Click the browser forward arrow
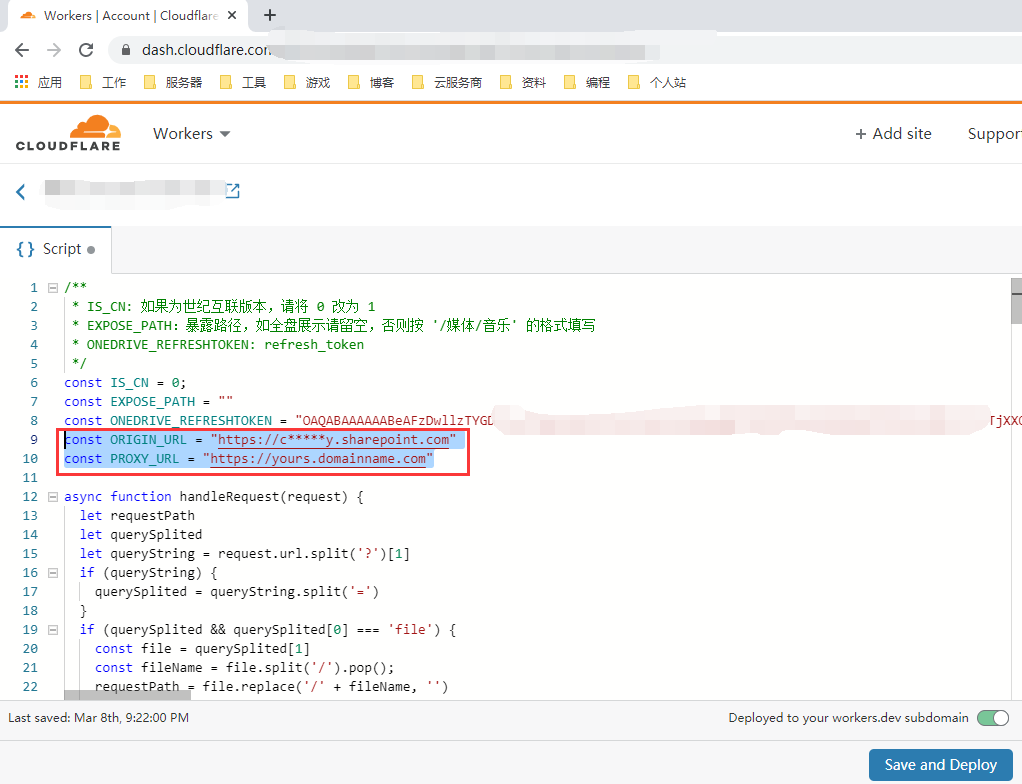Image resolution: width=1022 pixels, height=784 pixels. 54,50
